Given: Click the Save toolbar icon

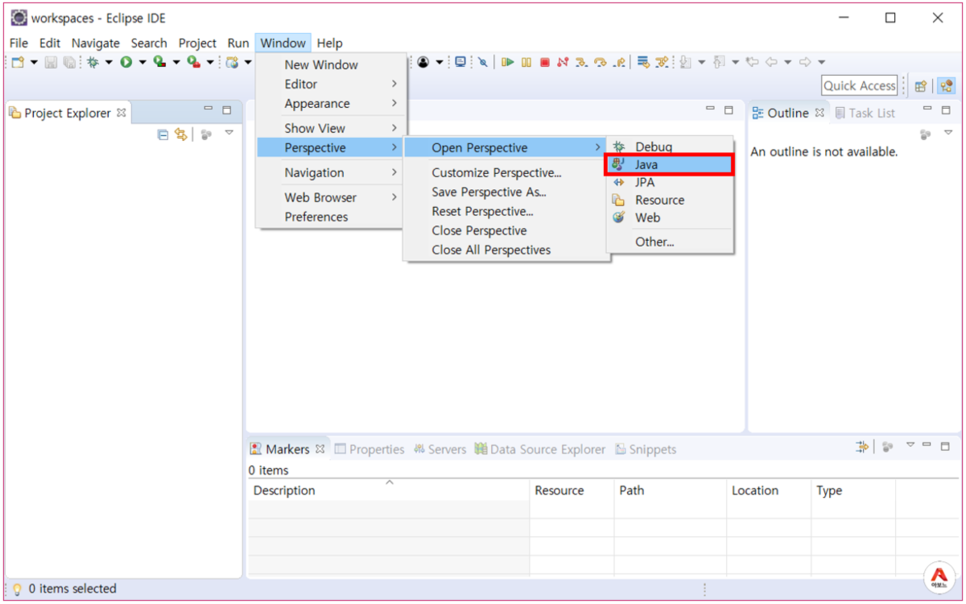Looking at the screenshot, I should click(x=51, y=62).
